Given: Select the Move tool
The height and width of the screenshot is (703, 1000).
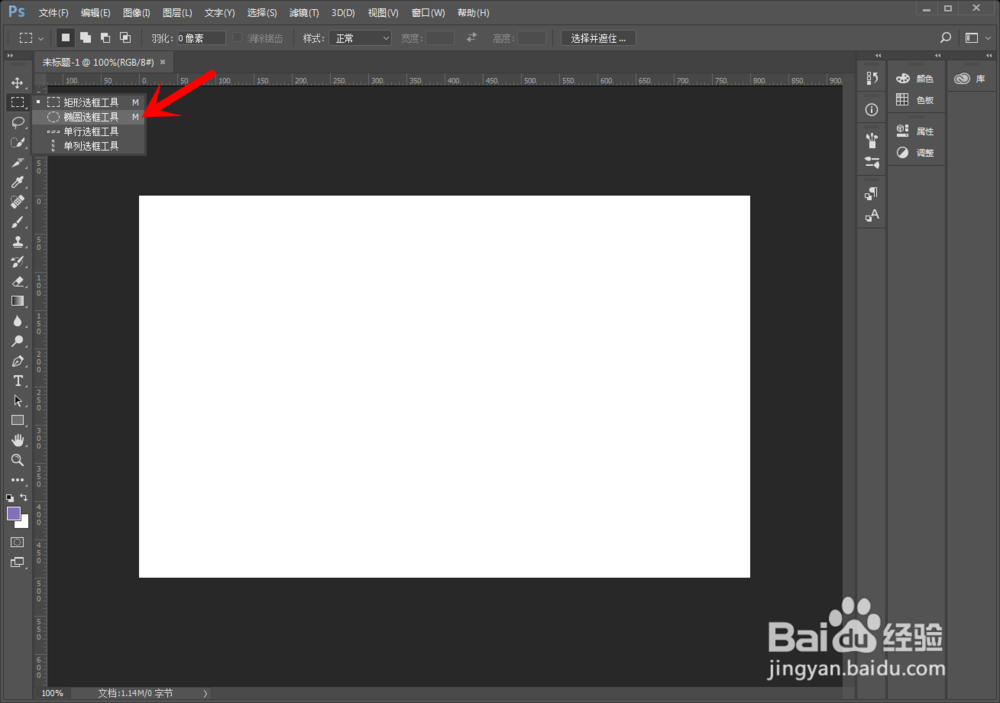Looking at the screenshot, I should (x=17, y=82).
